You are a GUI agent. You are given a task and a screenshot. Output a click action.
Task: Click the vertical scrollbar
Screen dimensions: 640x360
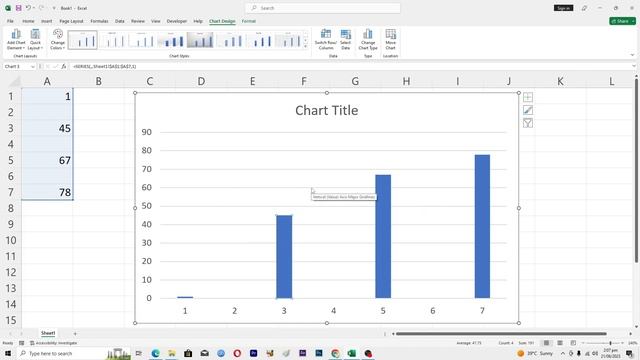pyautogui.click(x=636, y=171)
